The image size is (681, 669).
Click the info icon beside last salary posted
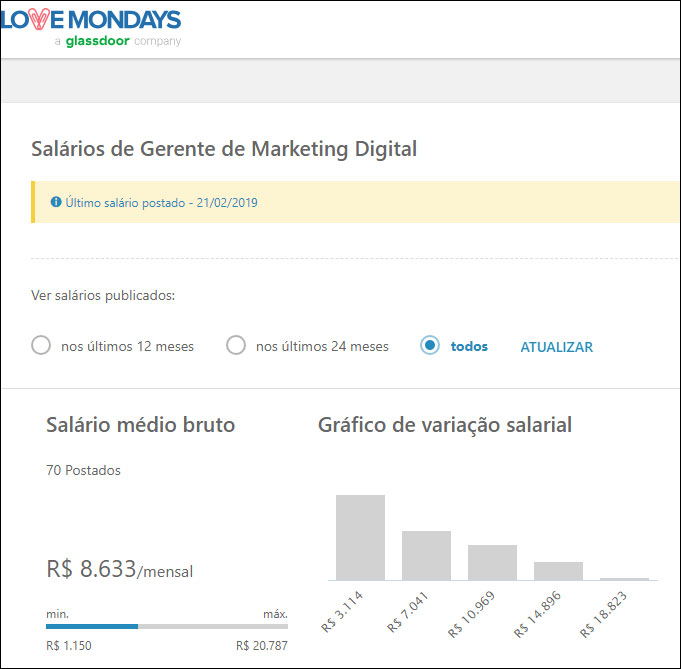[56, 202]
